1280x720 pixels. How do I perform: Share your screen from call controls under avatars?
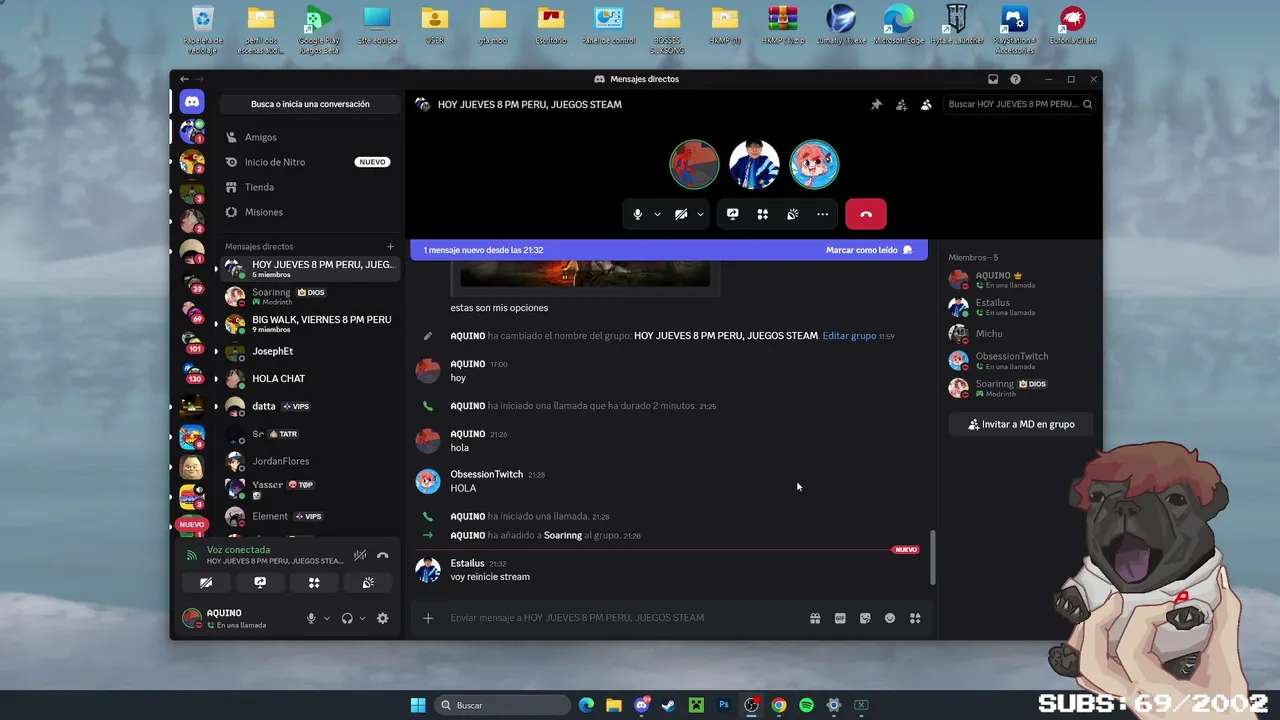point(733,214)
